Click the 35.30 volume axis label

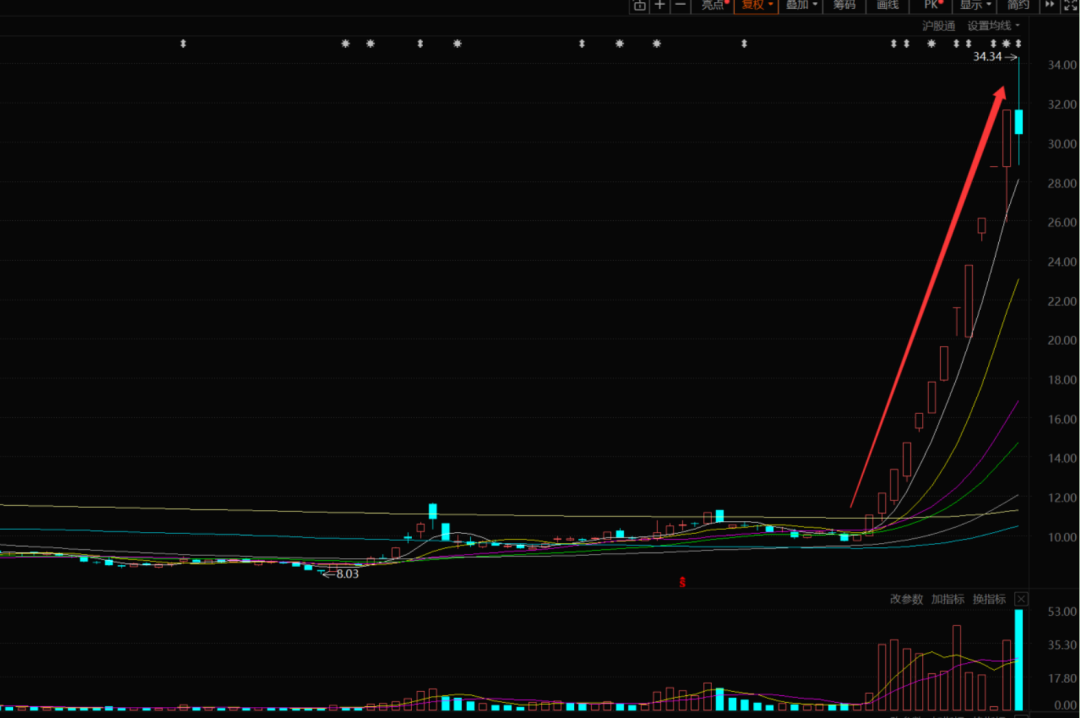1062,646
